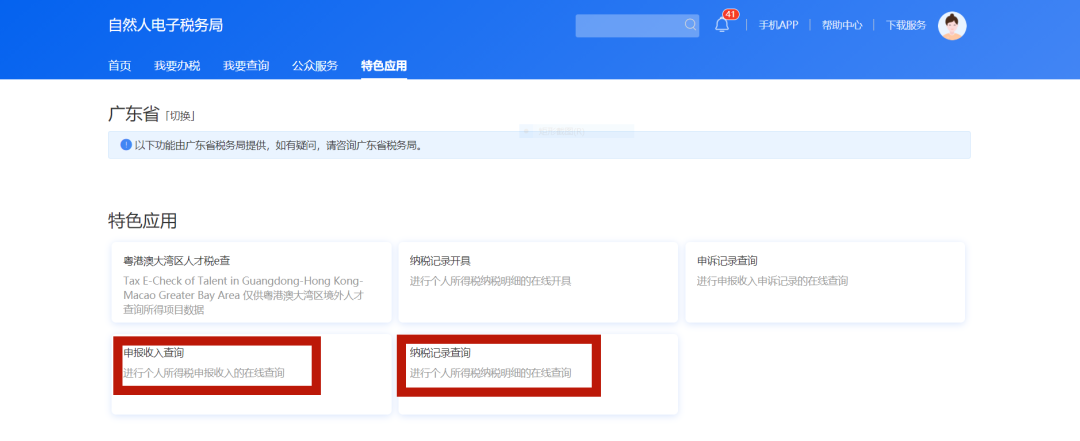Screen dimensions: 1080x441
Task: Open 我要办税 tab
Action: pos(177,66)
